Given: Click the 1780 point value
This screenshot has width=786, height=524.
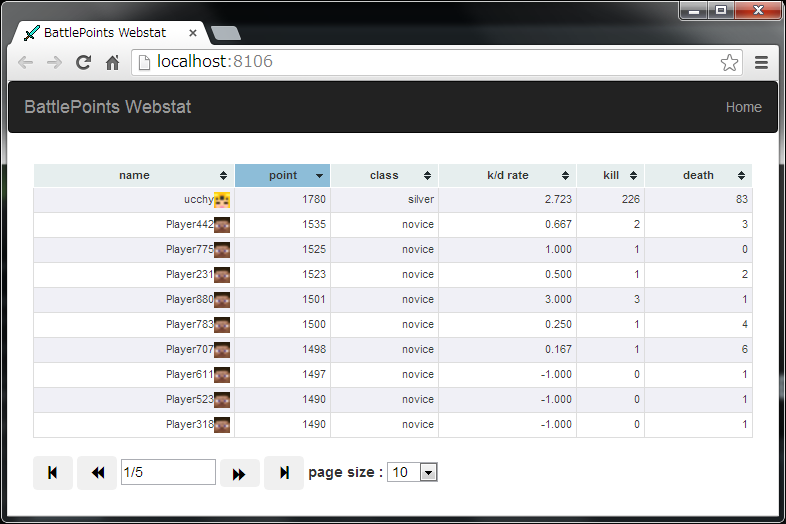Looking at the screenshot, I should coord(314,200).
